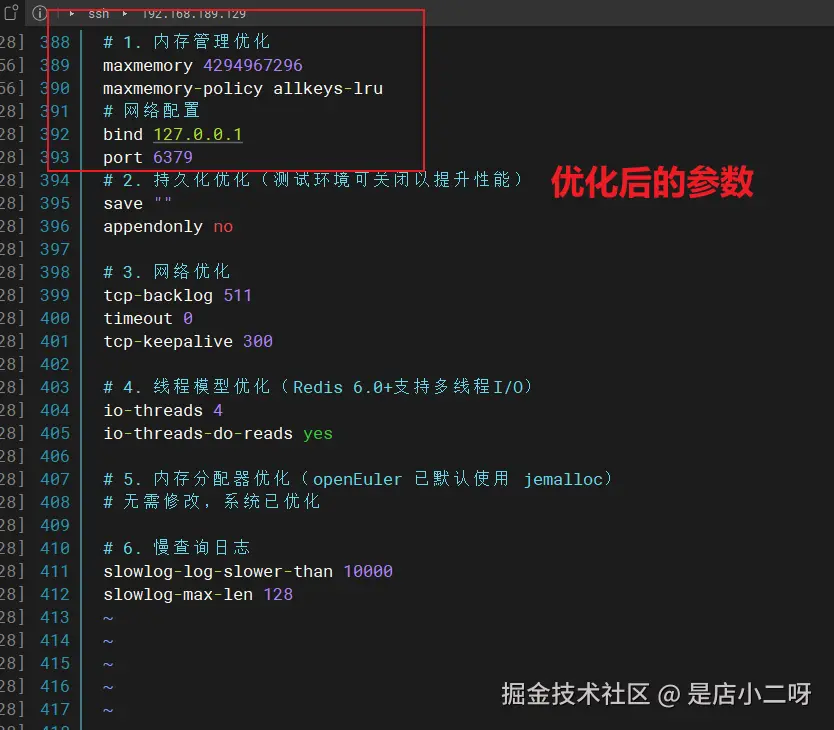Click the 'yes' value after io-threads-do-reads
Image resolution: width=834 pixels, height=730 pixels.
[318, 434]
